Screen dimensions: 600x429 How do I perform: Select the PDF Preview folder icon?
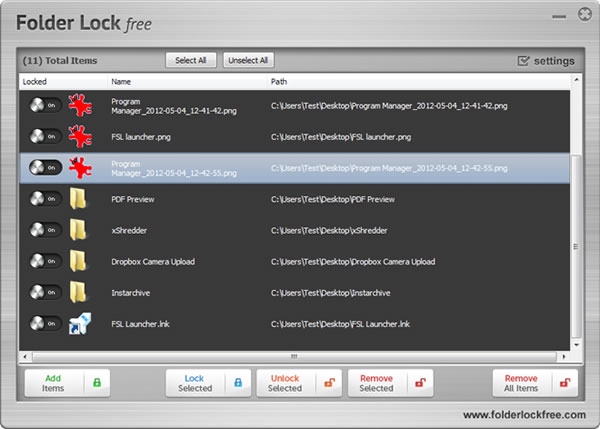coord(78,199)
